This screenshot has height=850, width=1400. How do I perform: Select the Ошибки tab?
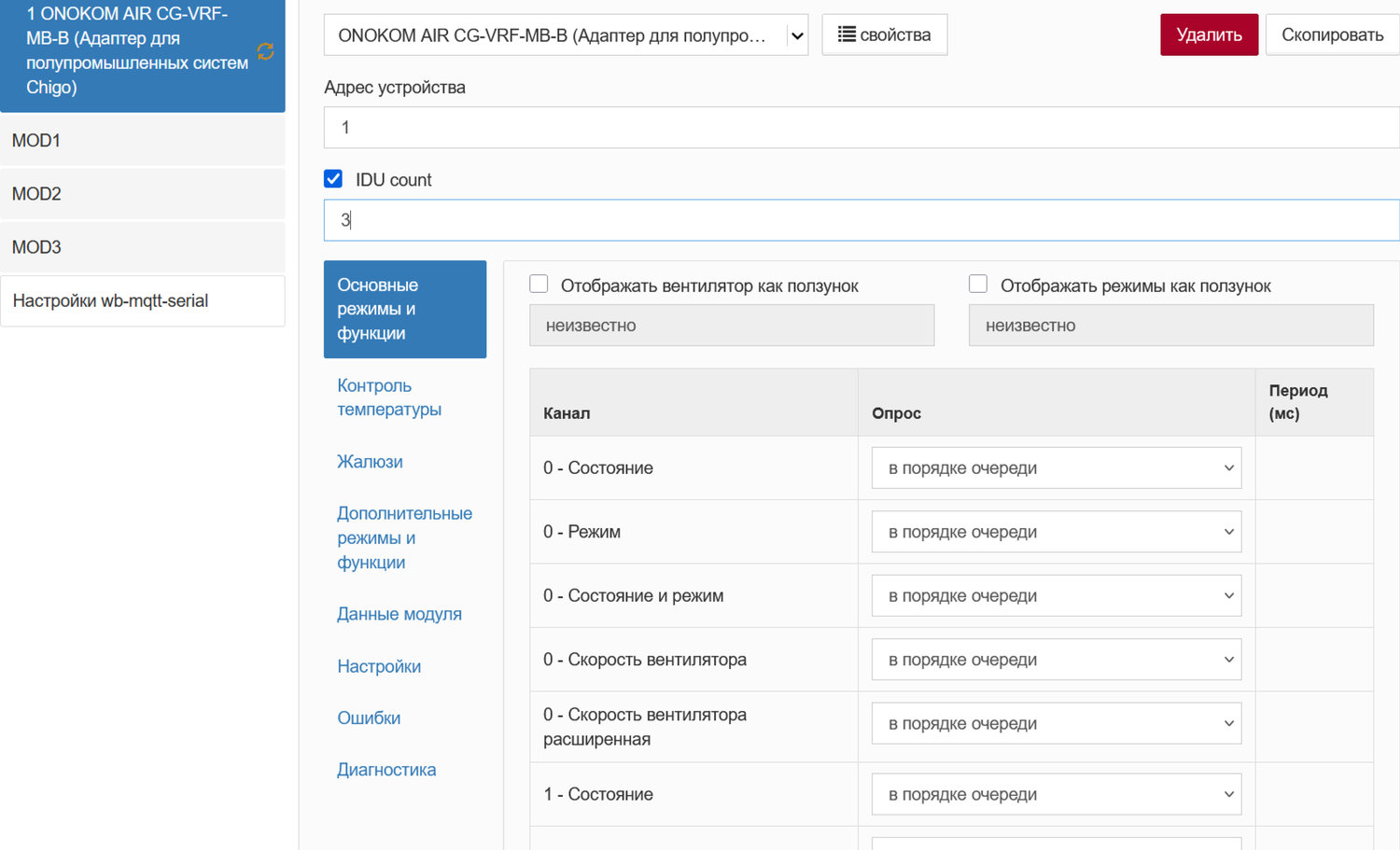pos(369,718)
